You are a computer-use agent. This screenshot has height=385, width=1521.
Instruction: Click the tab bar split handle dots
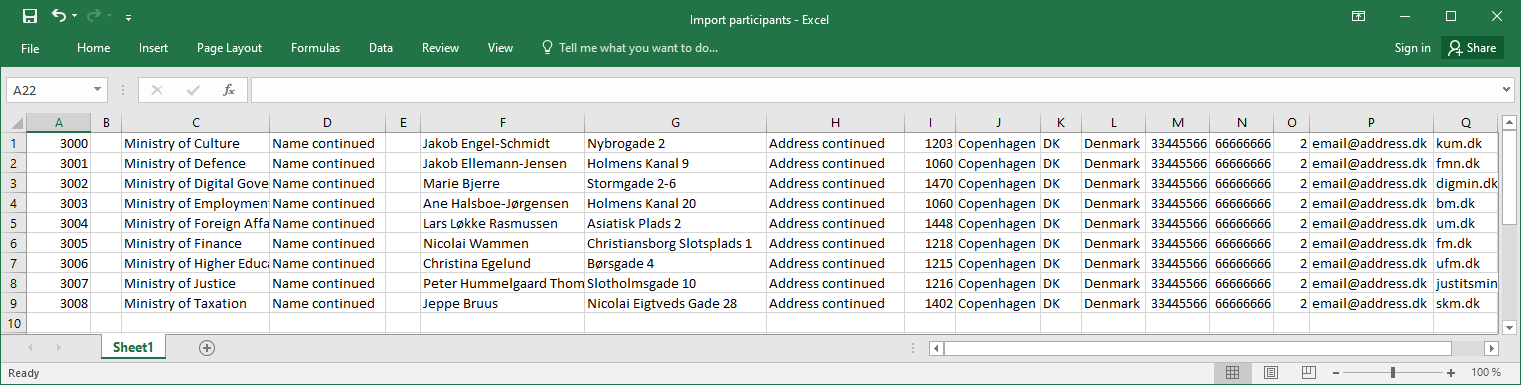coord(913,348)
